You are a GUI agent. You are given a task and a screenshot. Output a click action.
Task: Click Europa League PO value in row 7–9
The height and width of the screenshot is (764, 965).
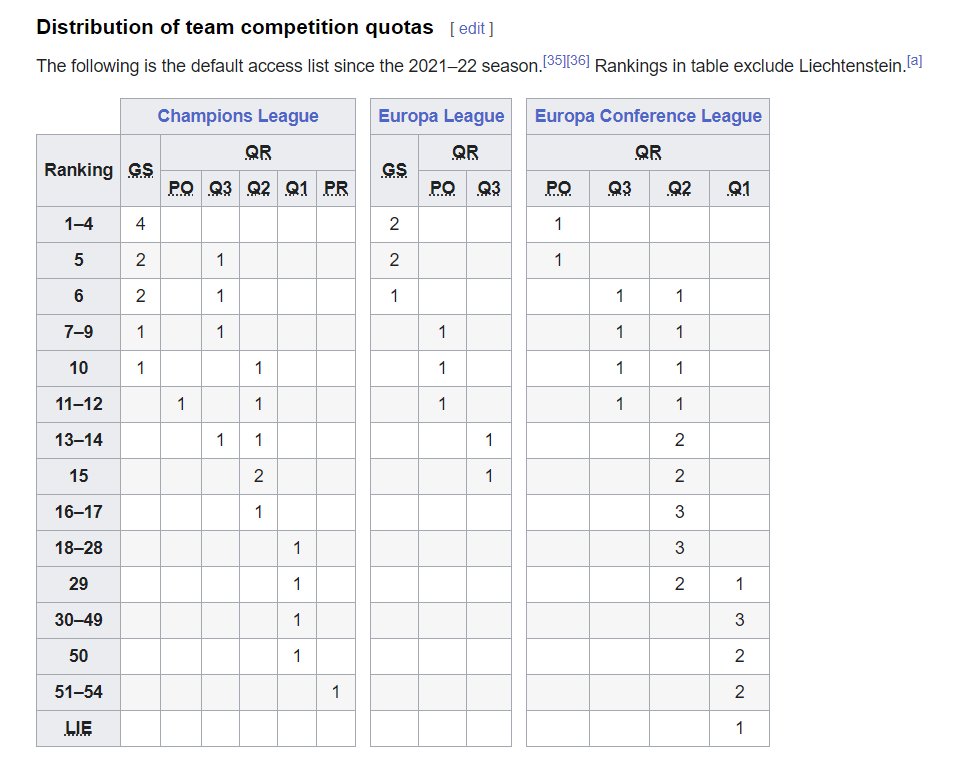(442, 332)
